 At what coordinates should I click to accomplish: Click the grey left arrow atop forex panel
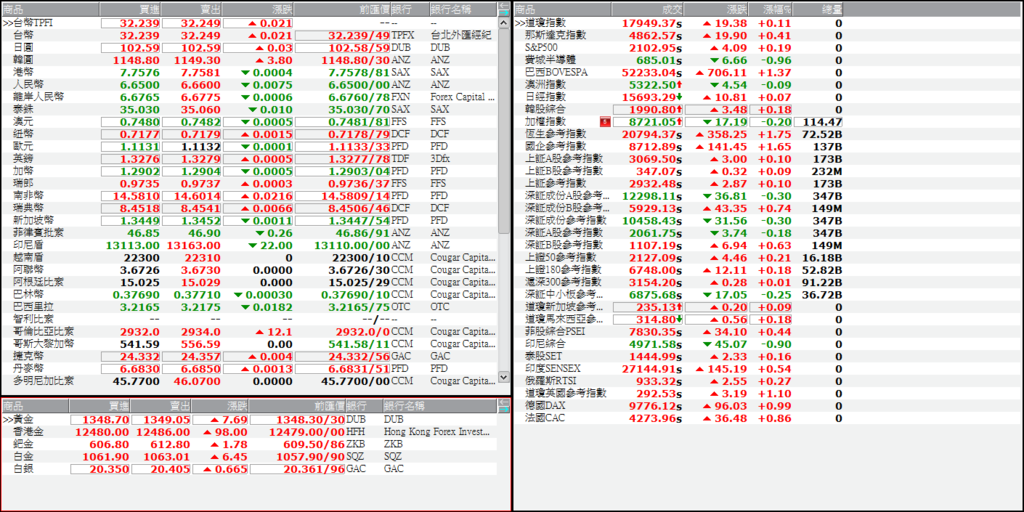coord(503,6)
